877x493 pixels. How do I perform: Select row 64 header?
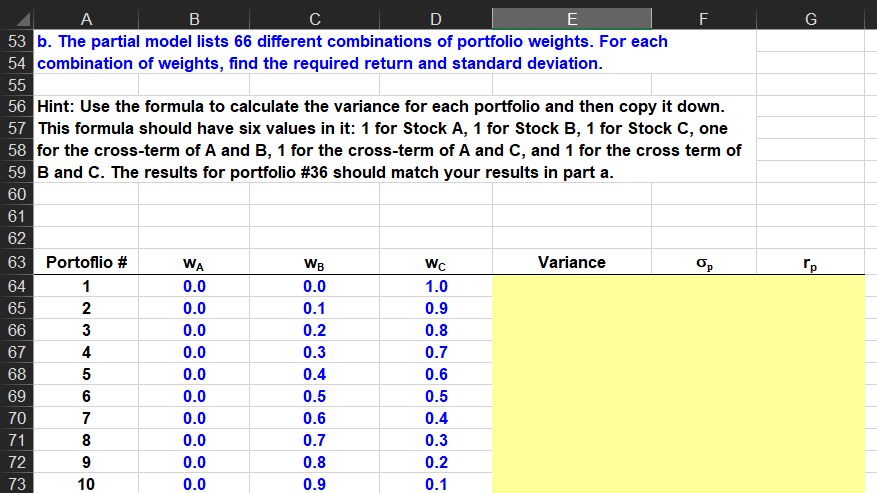click(17, 286)
